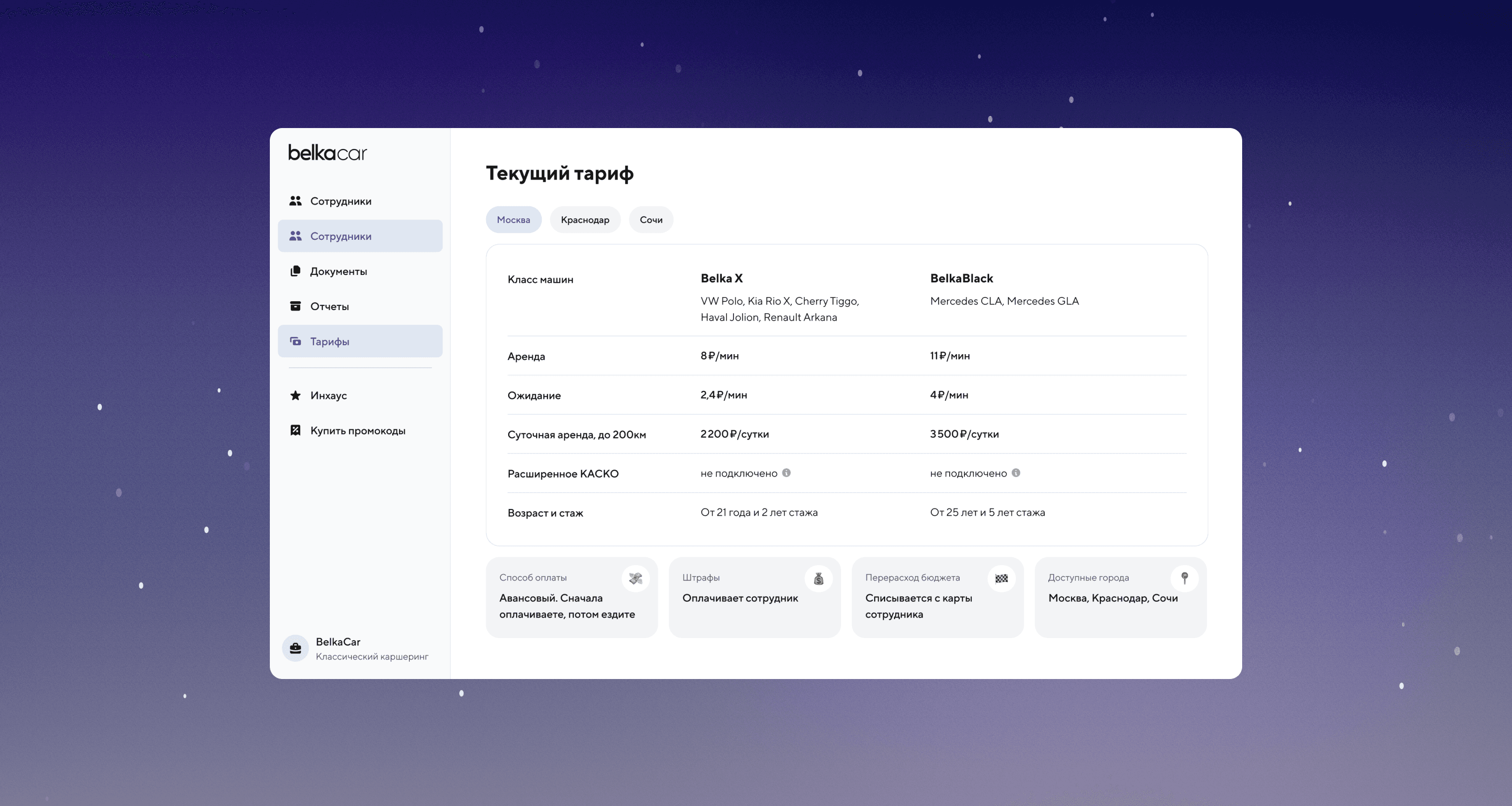The height and width of the screenshot is (806, 1512).
Task: Click the Штрафы card text Оплачивает сотрудник
Action: (x=740, y=598)
